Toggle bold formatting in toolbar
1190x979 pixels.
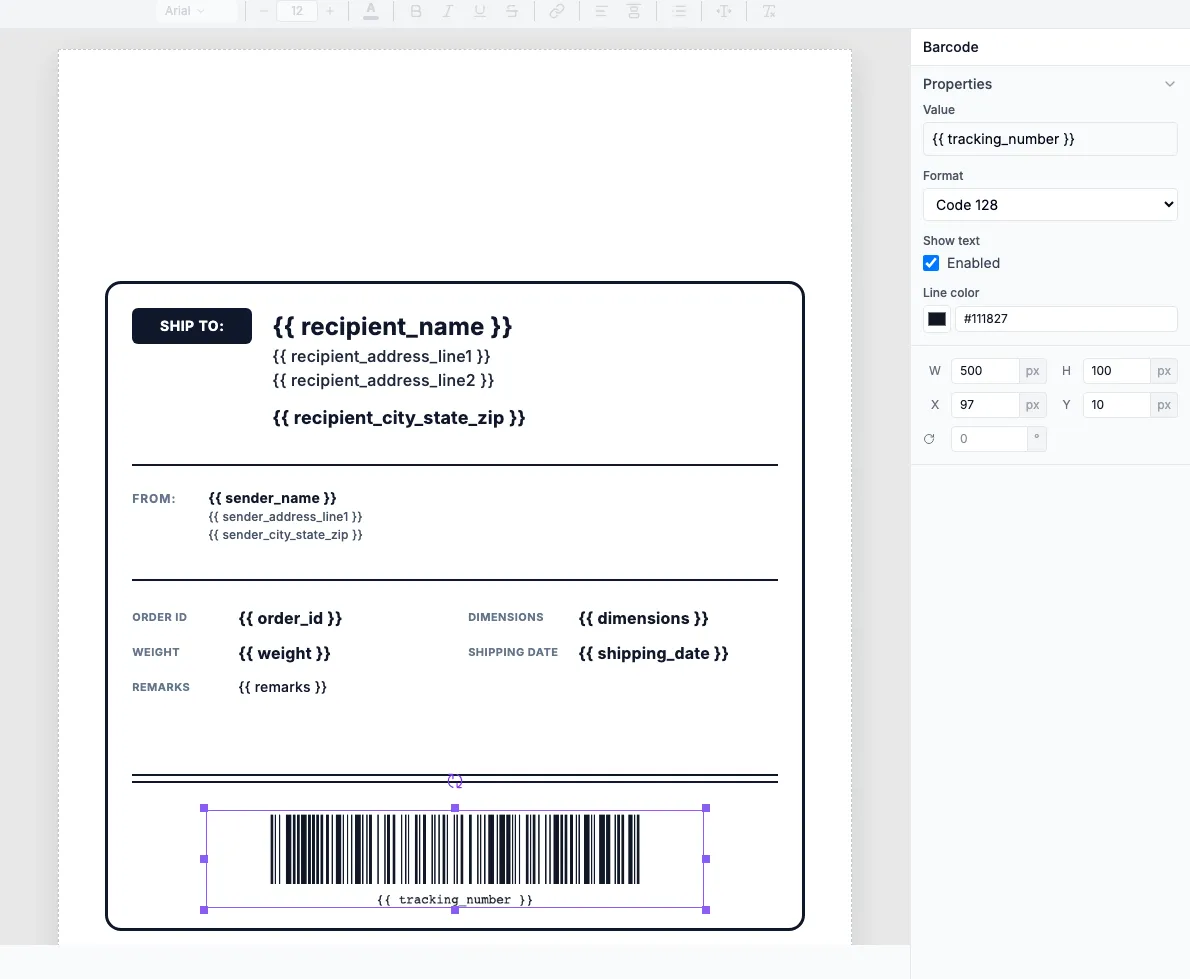(415, 11)
